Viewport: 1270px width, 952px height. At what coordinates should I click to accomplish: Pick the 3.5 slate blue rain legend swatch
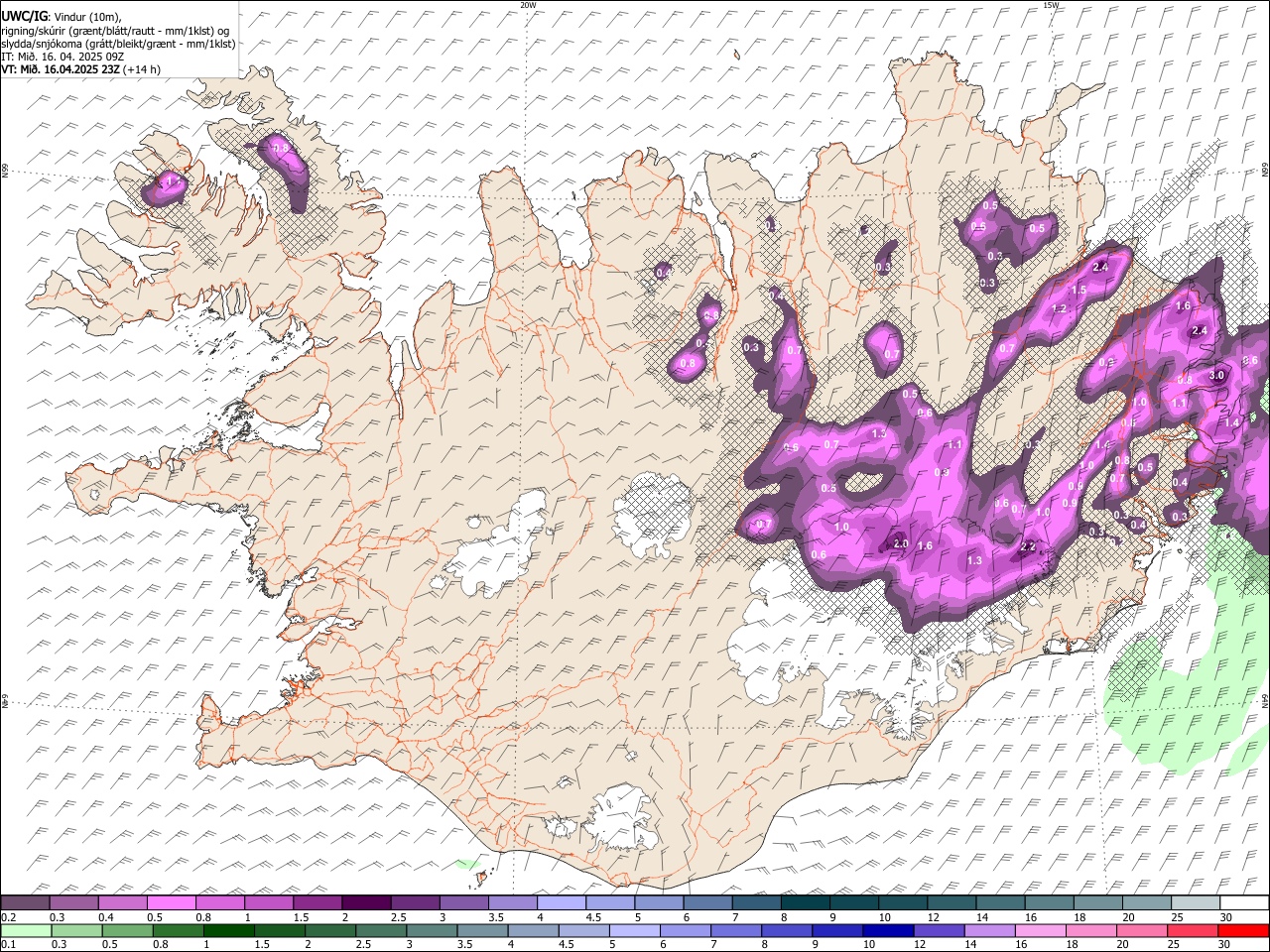click(x=482, y=930)
